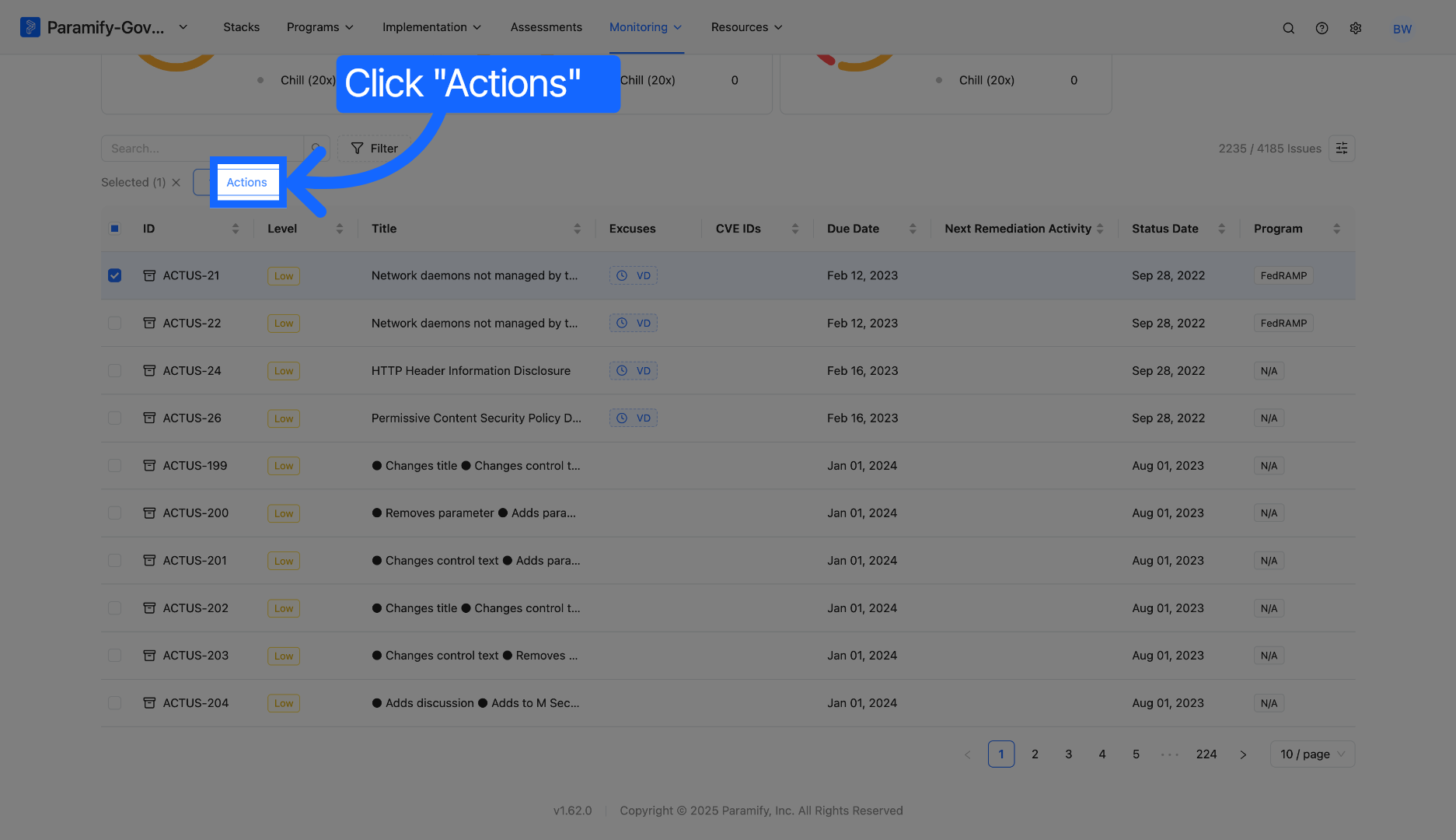The image size is (1456, 840).
Task: Open the global search magnifier icon
Action: (1288, 28)
